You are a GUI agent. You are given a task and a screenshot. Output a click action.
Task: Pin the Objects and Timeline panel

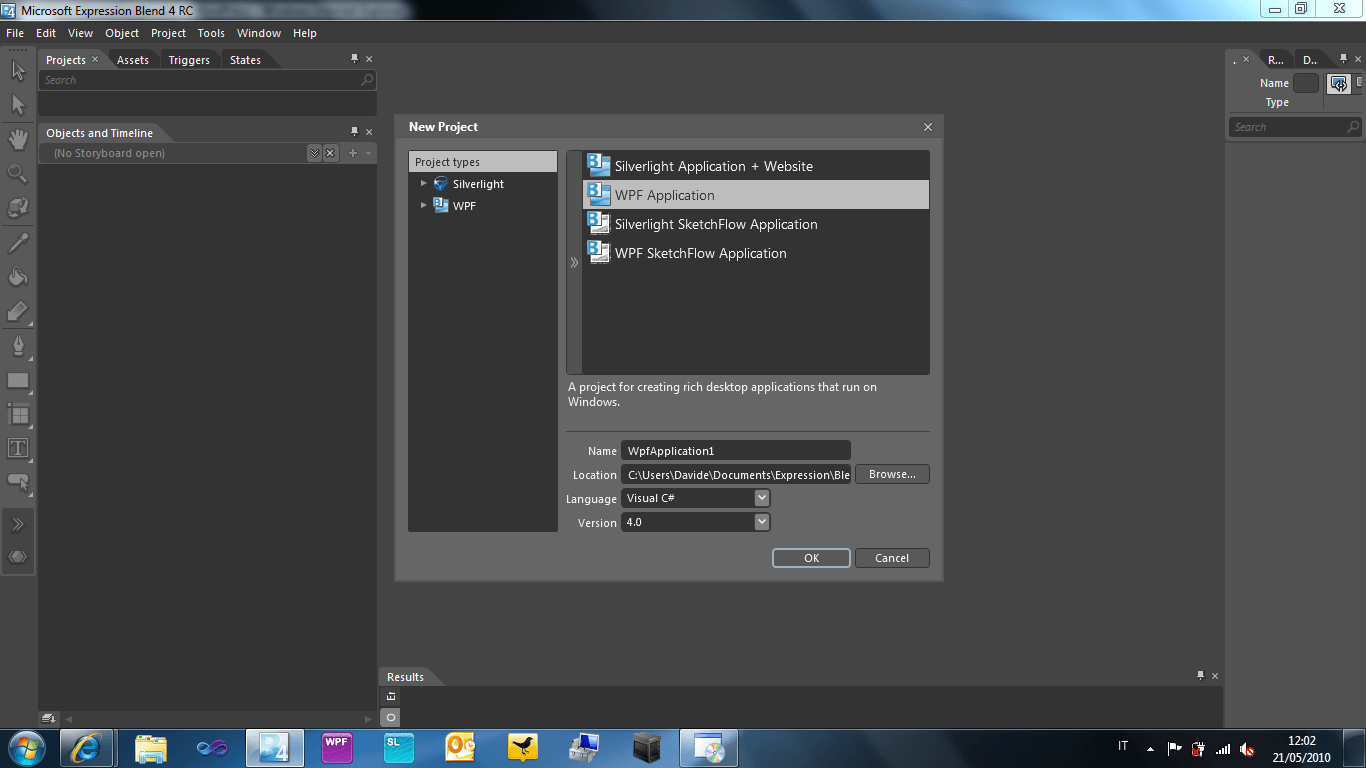coord(353,132)
